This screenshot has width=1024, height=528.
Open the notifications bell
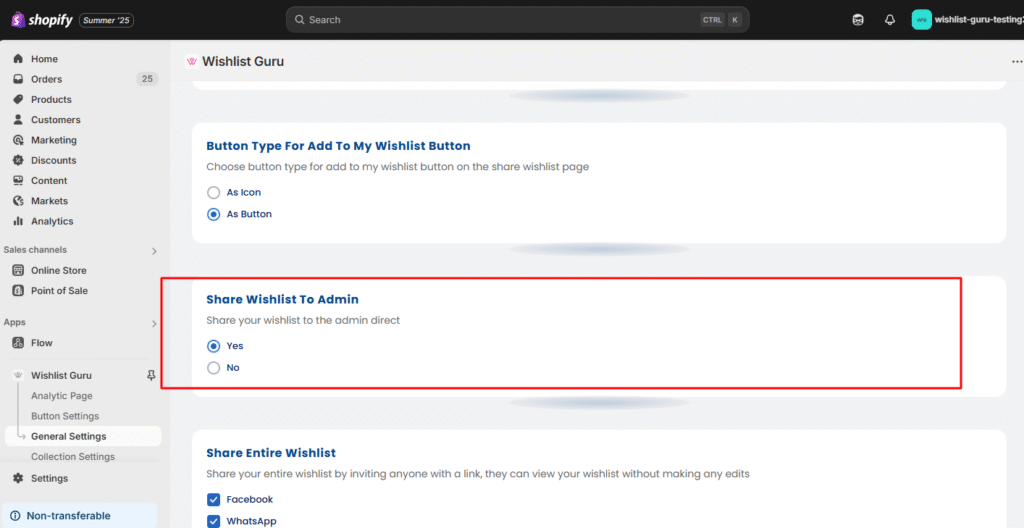coord(889,20)
